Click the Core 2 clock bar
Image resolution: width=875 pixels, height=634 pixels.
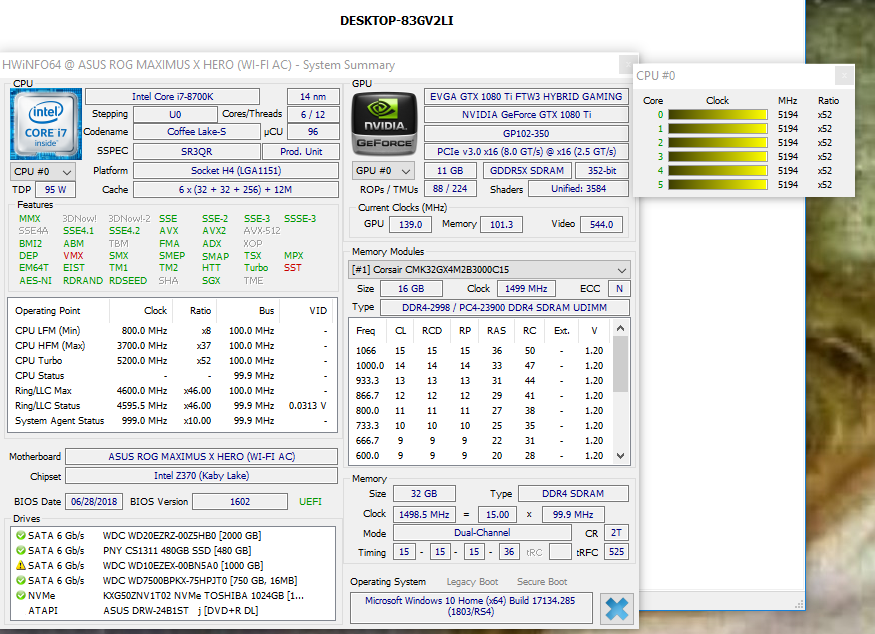[x=718, y=142]
